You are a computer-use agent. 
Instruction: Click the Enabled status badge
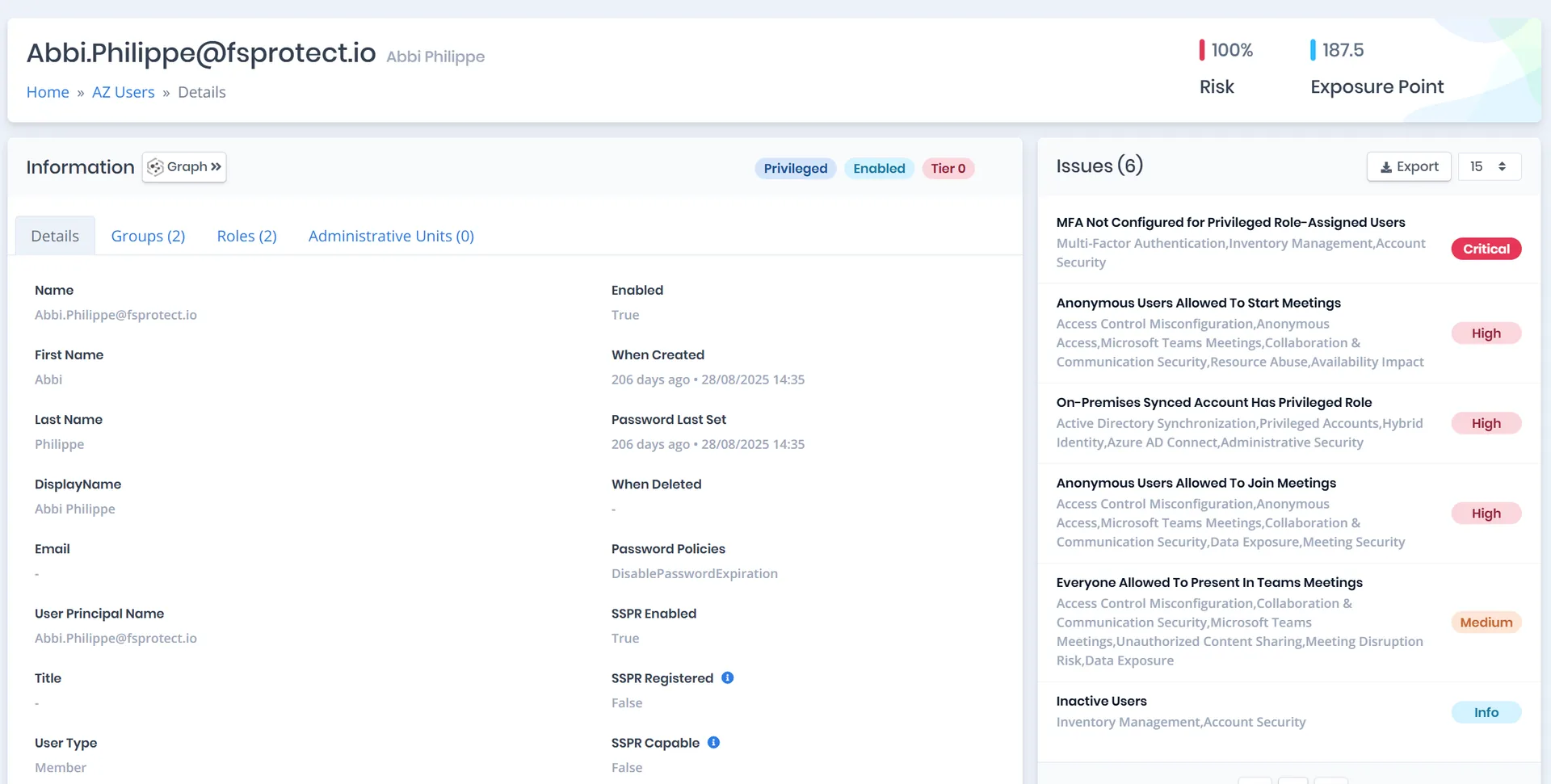click(x=879, y=168)
